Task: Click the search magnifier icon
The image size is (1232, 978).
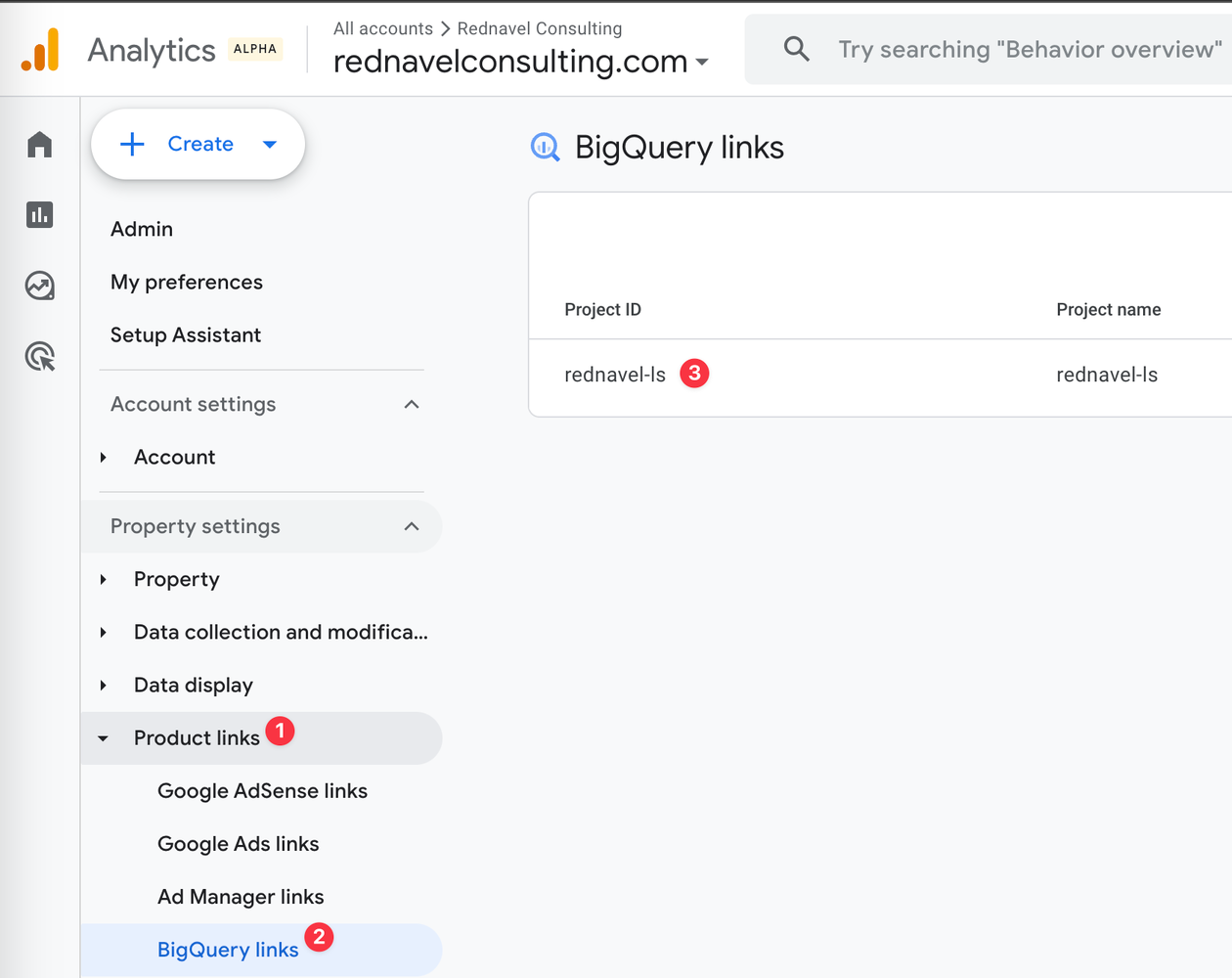Action: 797,49
